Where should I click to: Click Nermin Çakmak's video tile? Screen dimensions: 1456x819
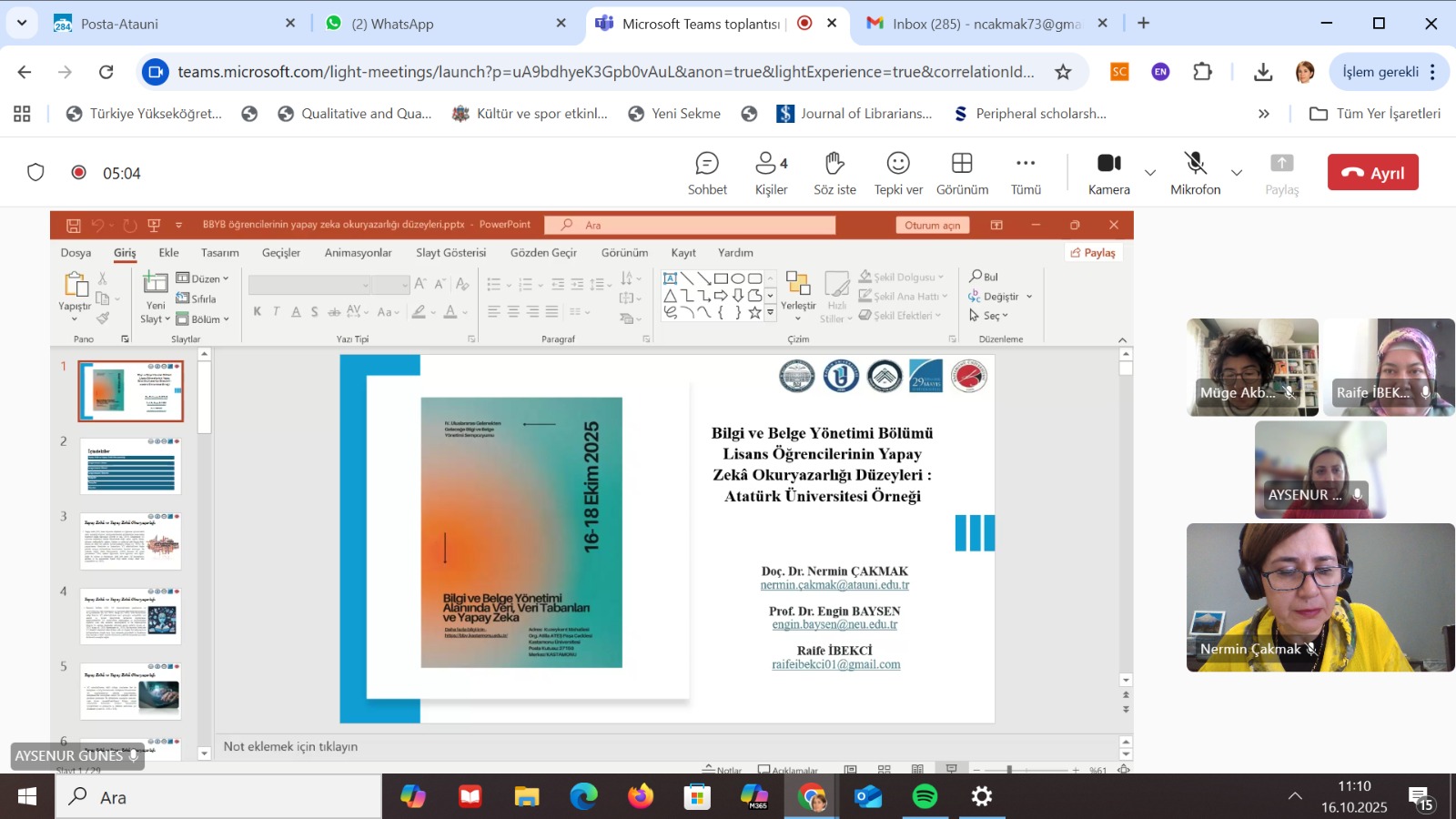coord(1320,597)
